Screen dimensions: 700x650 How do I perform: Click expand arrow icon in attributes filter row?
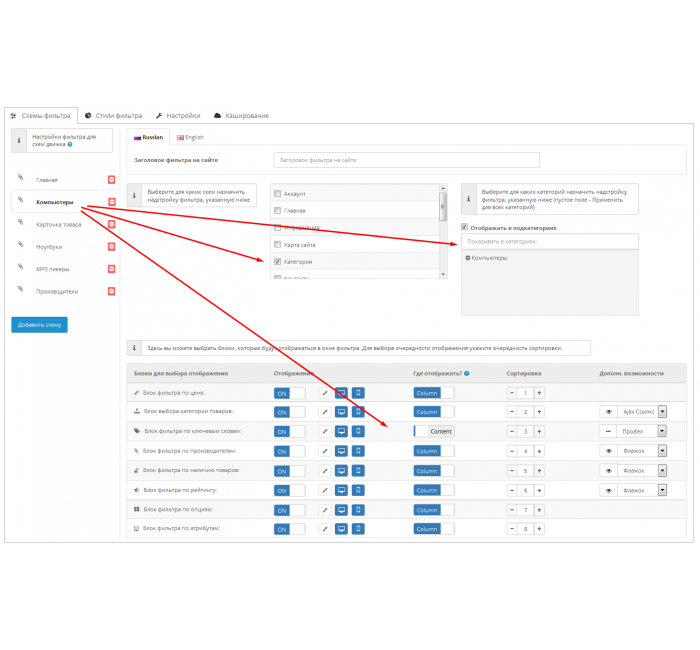click(325, 529)
